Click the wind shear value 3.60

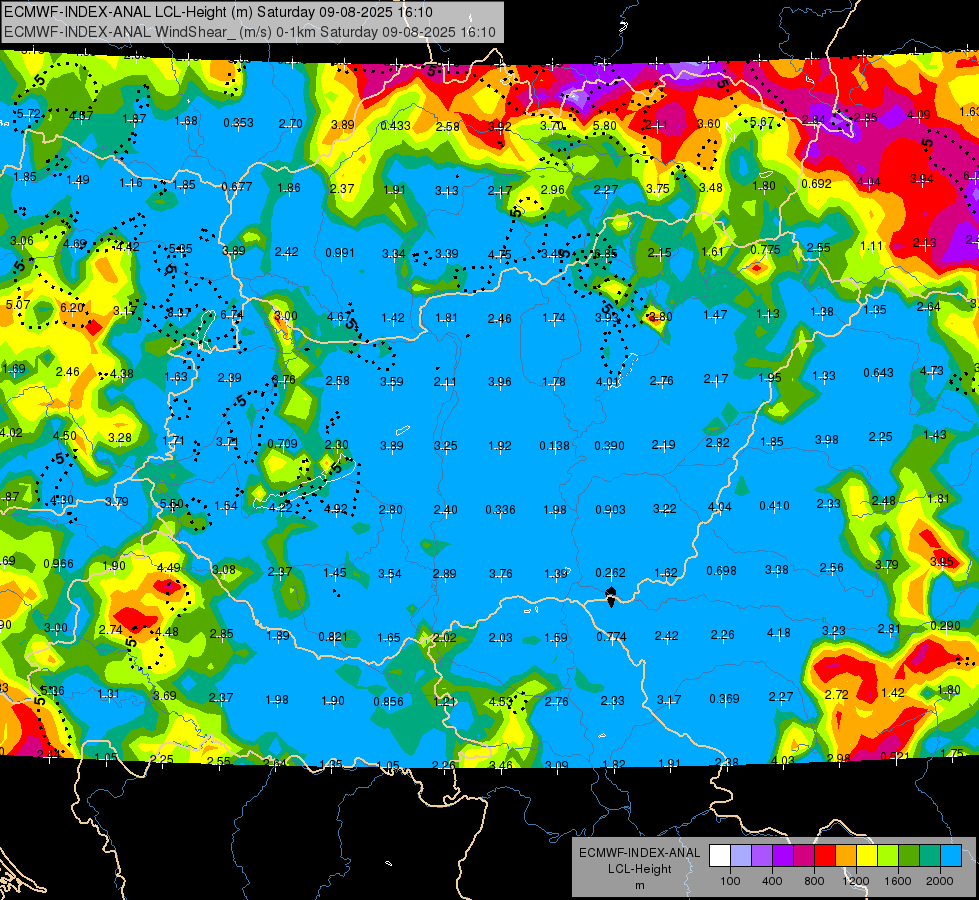coord(709,124)
